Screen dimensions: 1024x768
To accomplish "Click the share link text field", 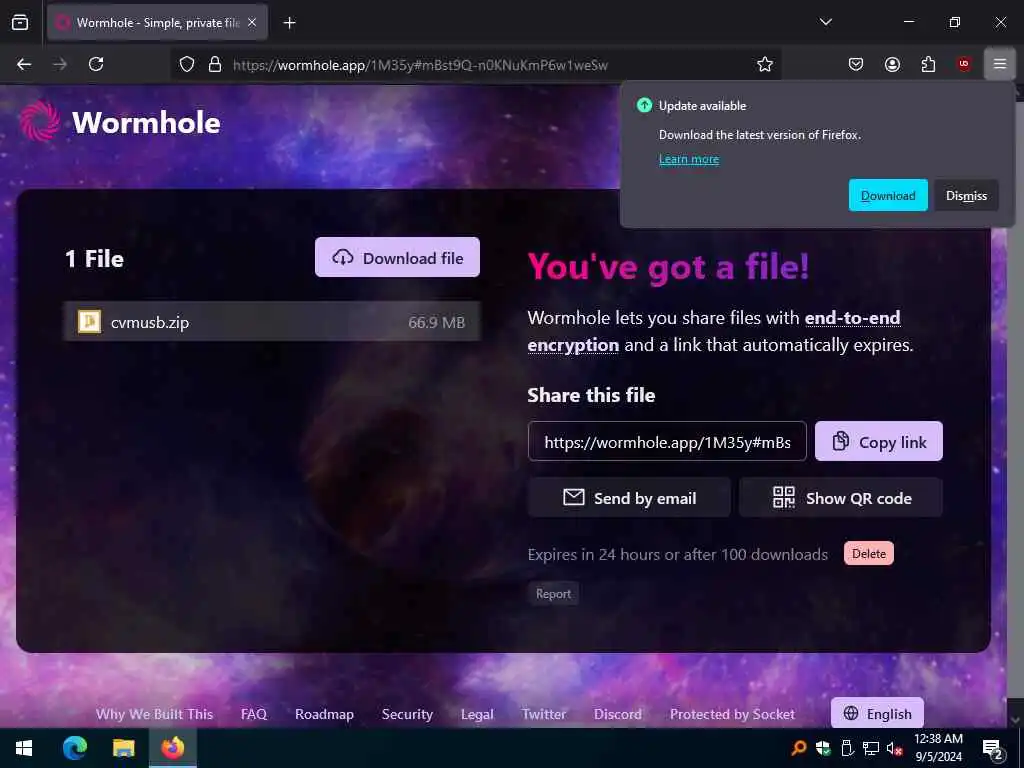I will pyautogui.click(x=667, y=441).
